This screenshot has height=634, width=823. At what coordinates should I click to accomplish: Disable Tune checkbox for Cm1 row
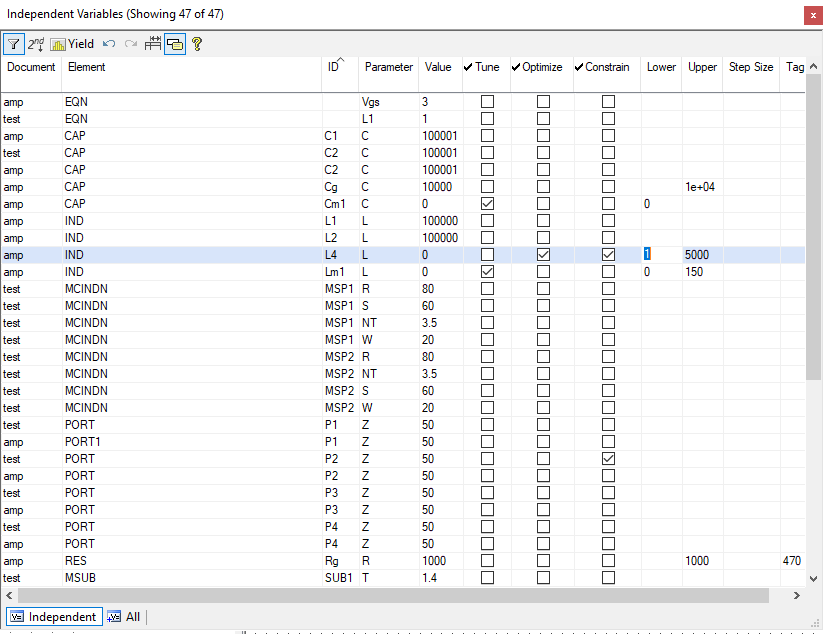pos(488,204)
